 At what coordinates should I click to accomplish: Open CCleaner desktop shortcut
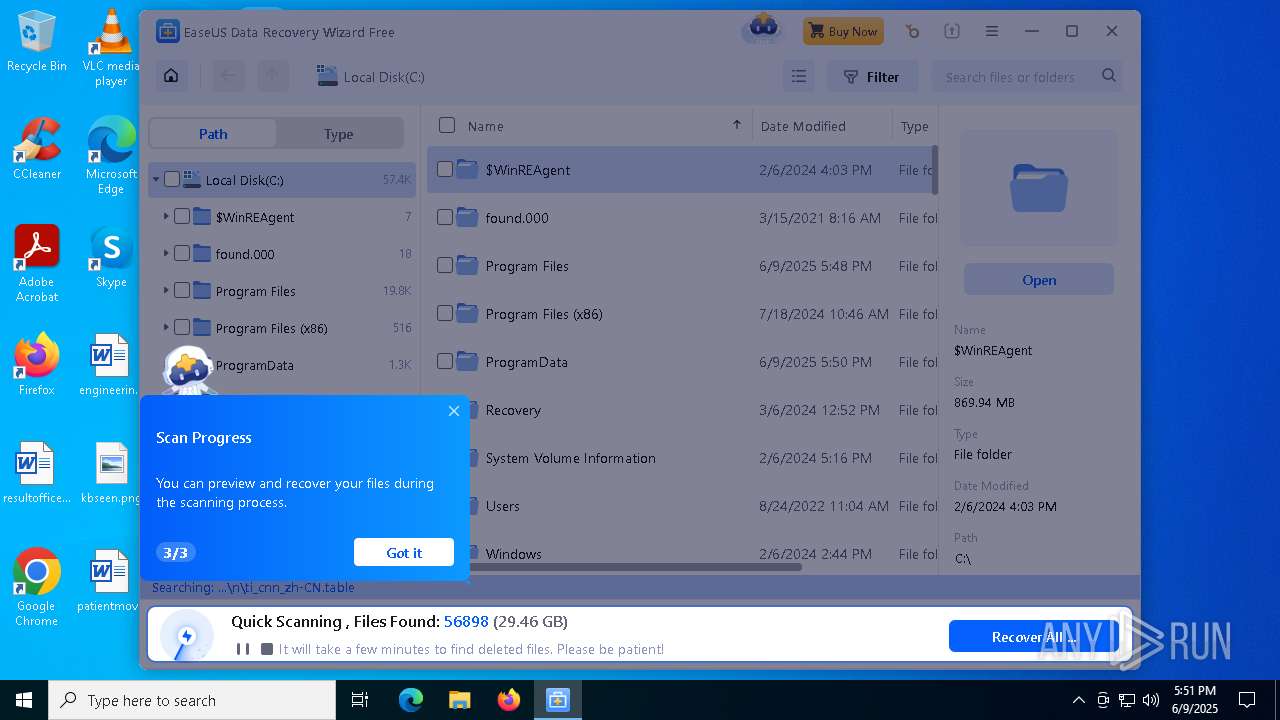tap(37, 148)
